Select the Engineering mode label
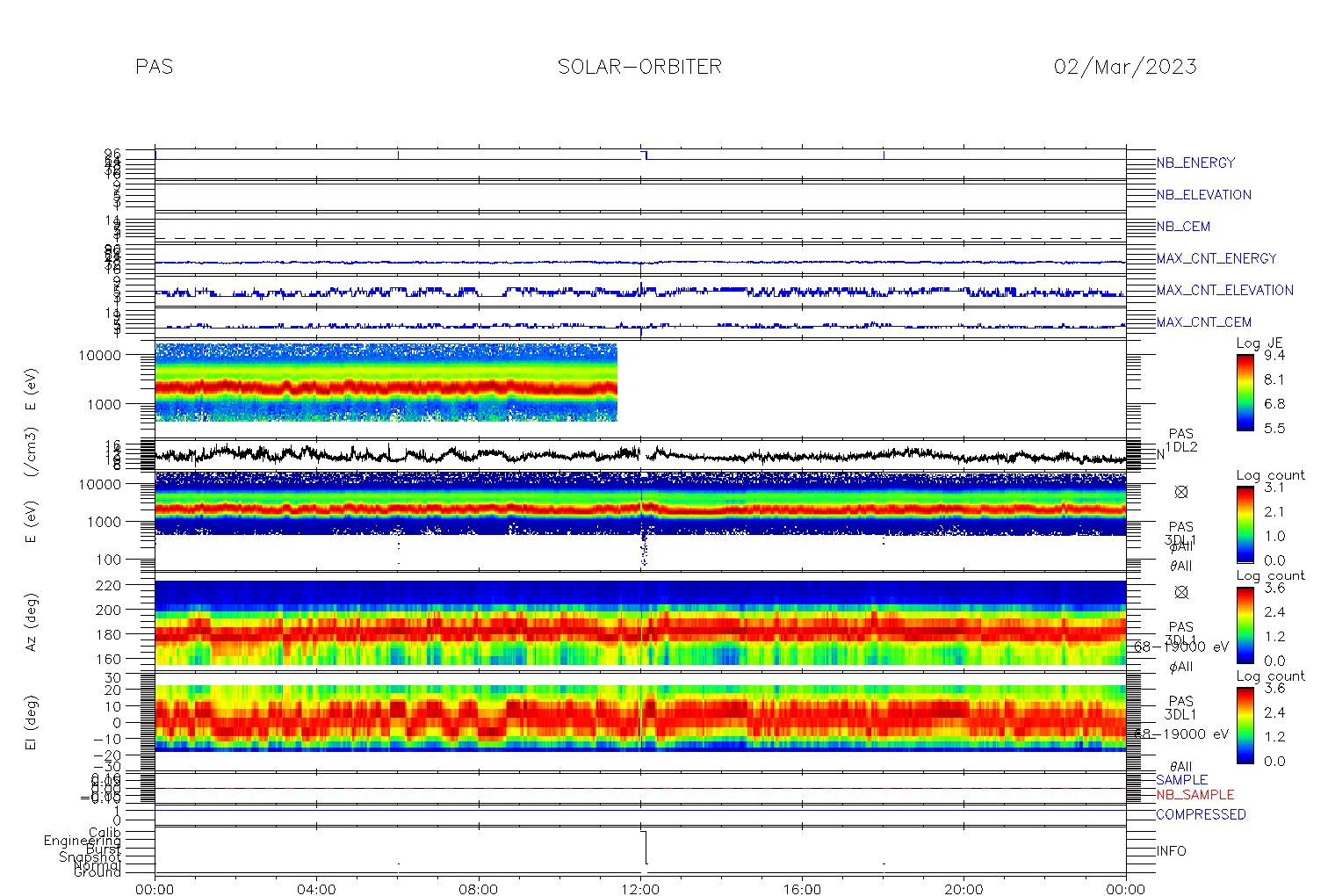Viewport: 1328px width, 896px height. 83,842
